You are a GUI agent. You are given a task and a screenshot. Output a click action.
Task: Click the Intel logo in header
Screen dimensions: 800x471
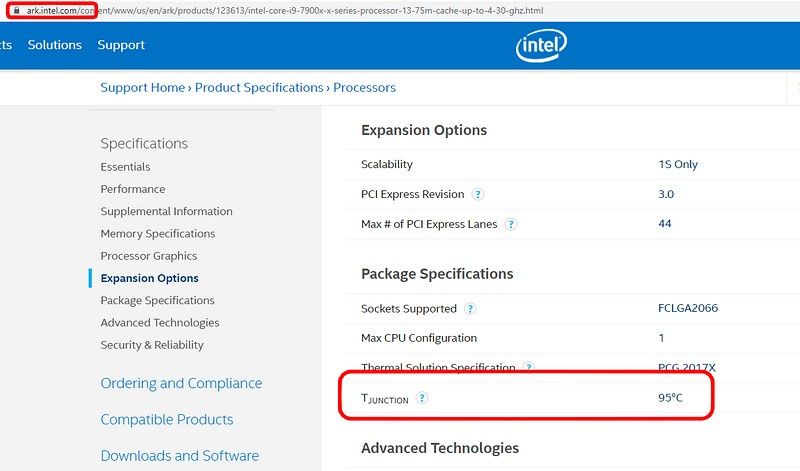pyautogui.click(x=541, y=45)
